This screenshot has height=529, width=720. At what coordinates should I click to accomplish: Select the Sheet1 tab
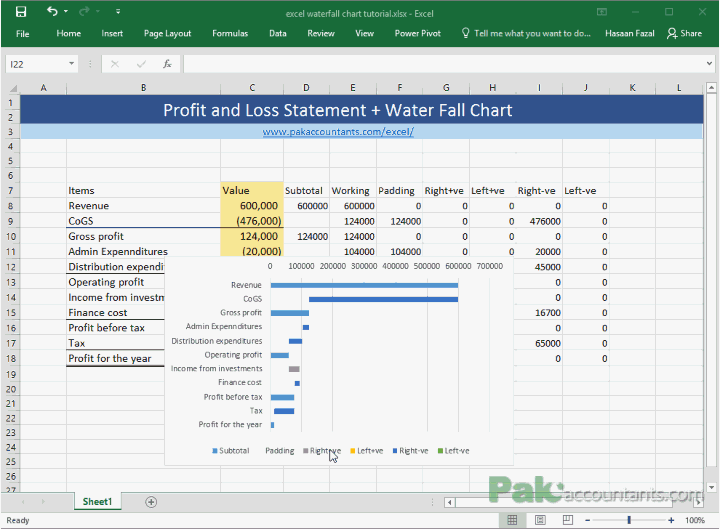click(97, 502)
